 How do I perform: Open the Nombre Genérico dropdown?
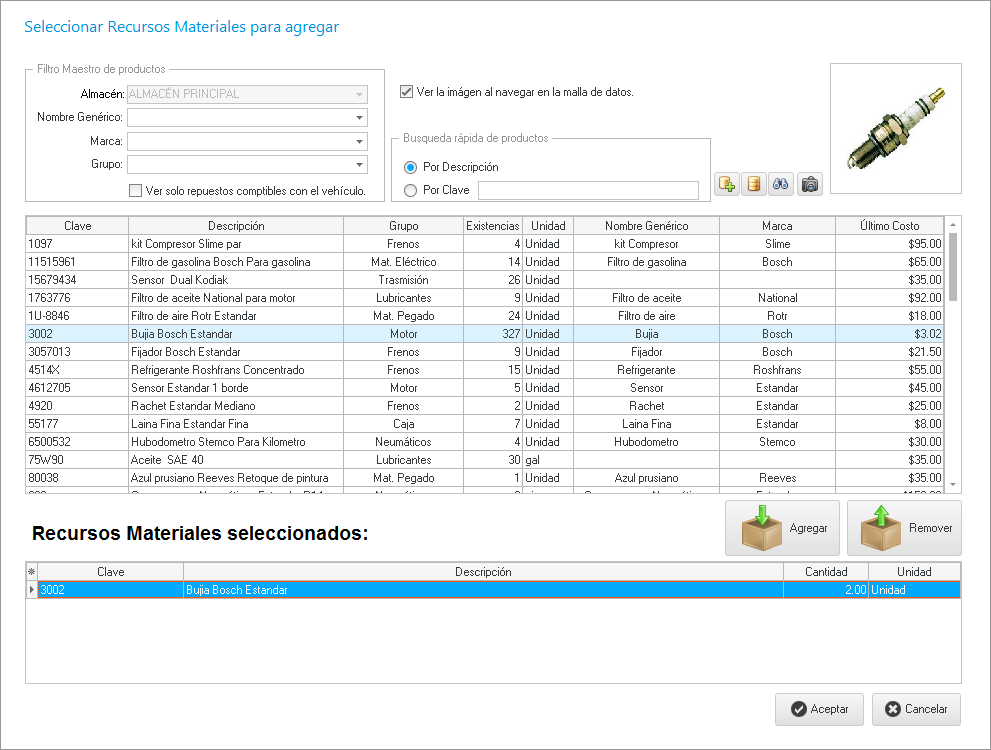click(x=359, y=118)
